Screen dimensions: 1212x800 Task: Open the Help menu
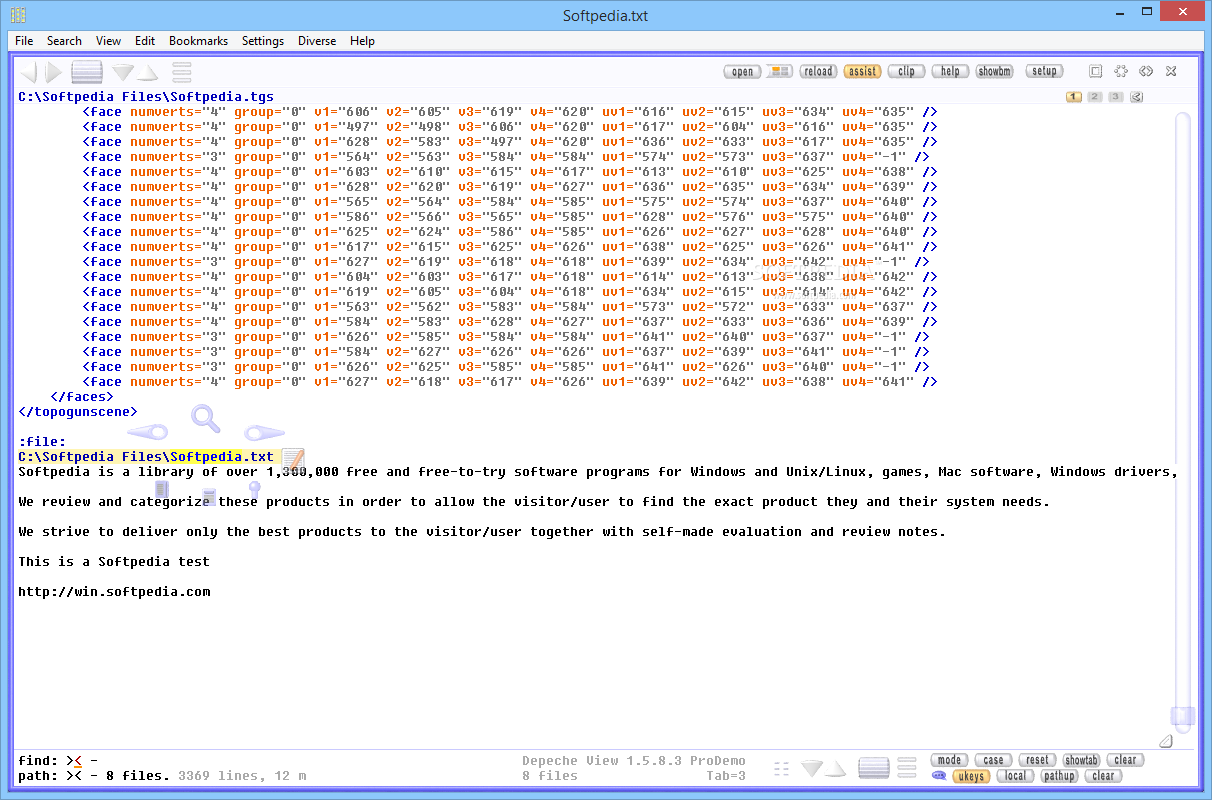click(362, 41)
